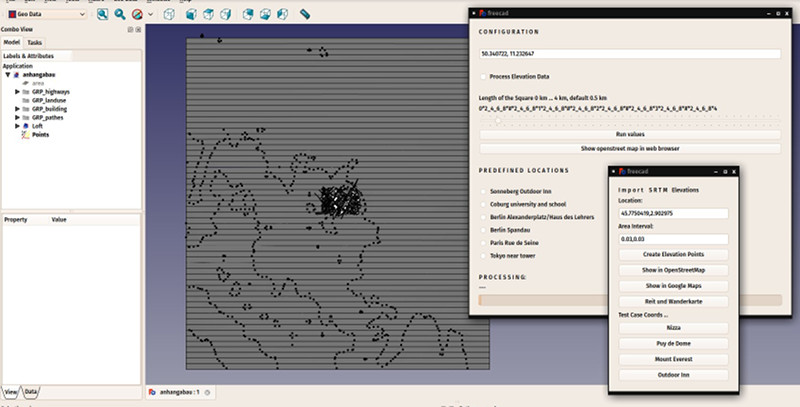This screenshot has width=800, height=407.
Task: Click the Fit Selection magnifier icon
Action: click(x=121, y=15)
